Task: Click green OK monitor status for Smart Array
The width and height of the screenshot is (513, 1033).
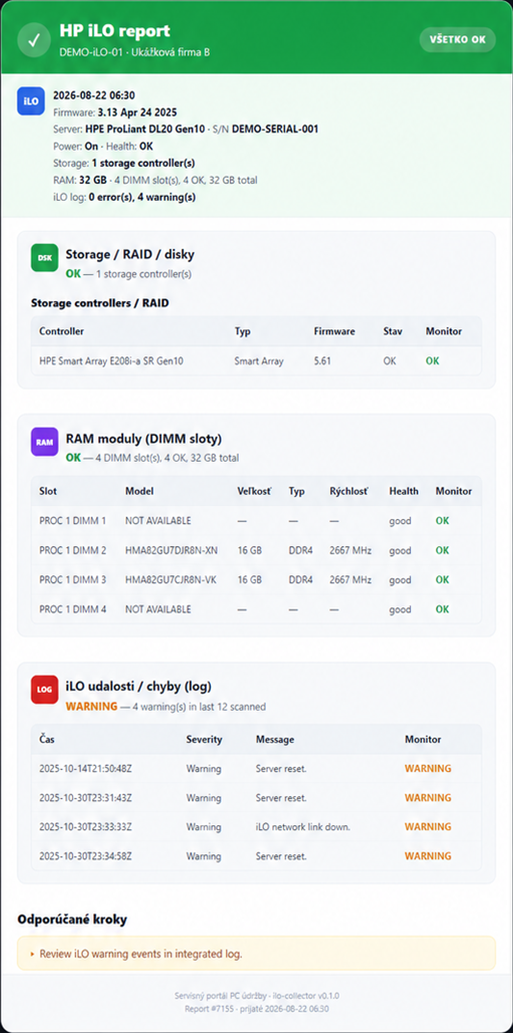Action: click(432, 361)
